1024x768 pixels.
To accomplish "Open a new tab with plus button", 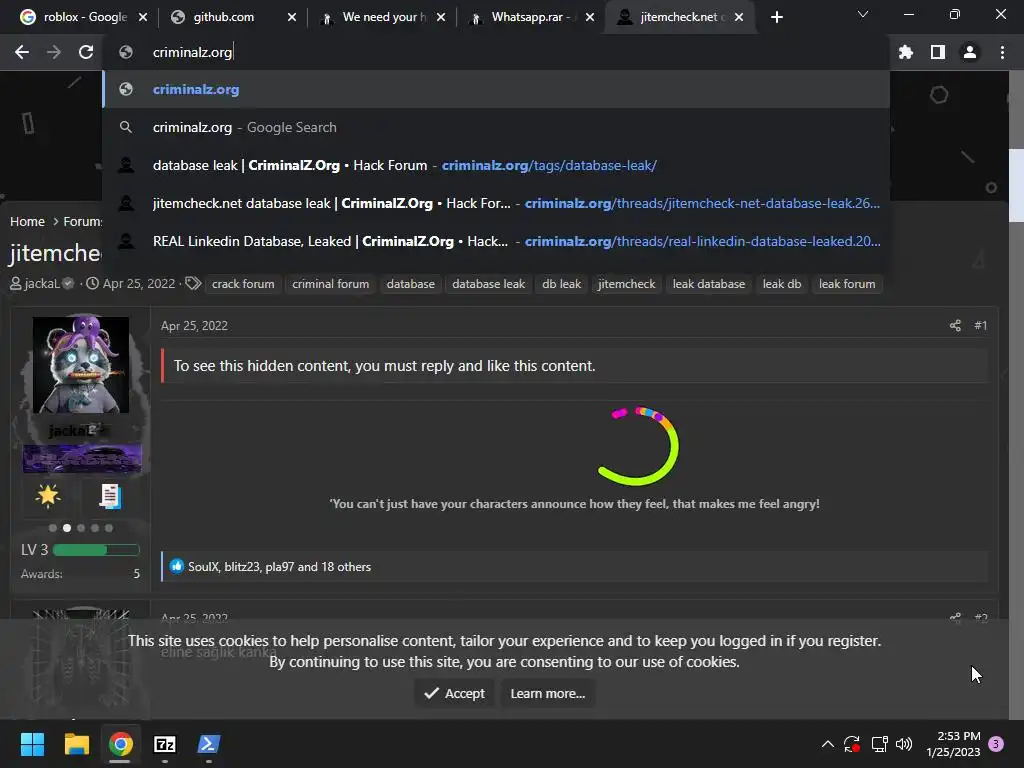I will click(776, 17).
